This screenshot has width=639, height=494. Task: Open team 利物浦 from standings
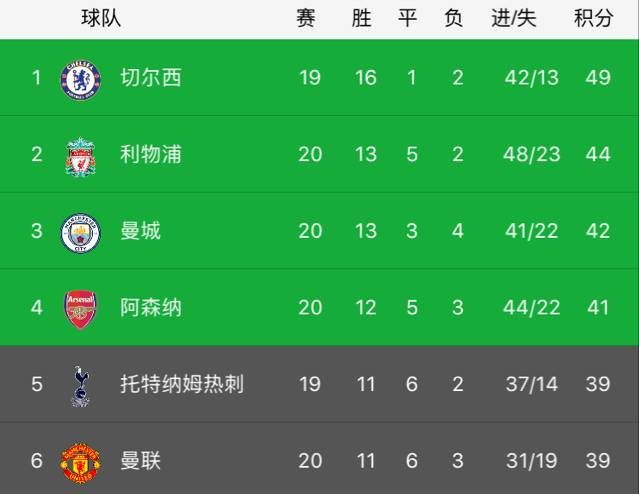point(151,154)
